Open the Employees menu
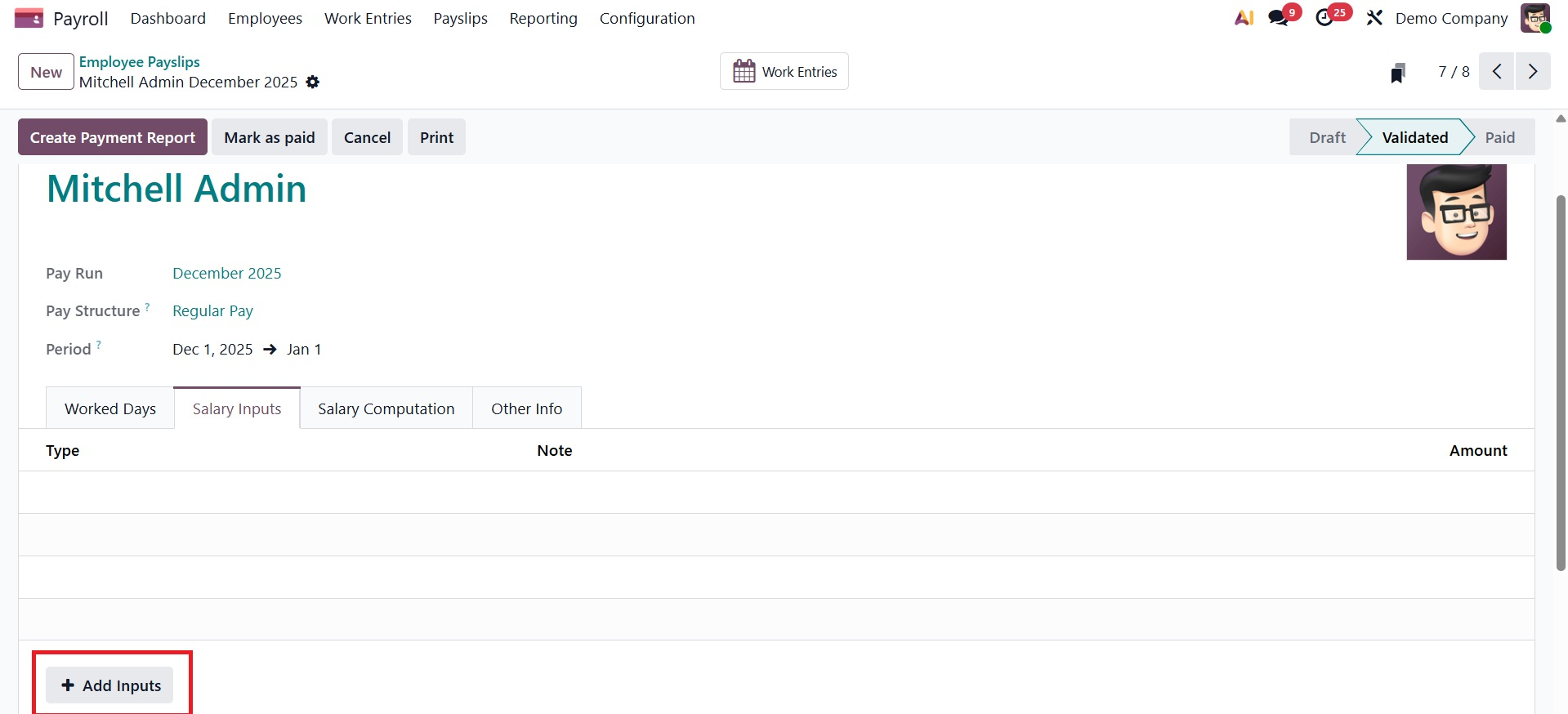This screenshot has height=714, width=1568. point(265,18)
